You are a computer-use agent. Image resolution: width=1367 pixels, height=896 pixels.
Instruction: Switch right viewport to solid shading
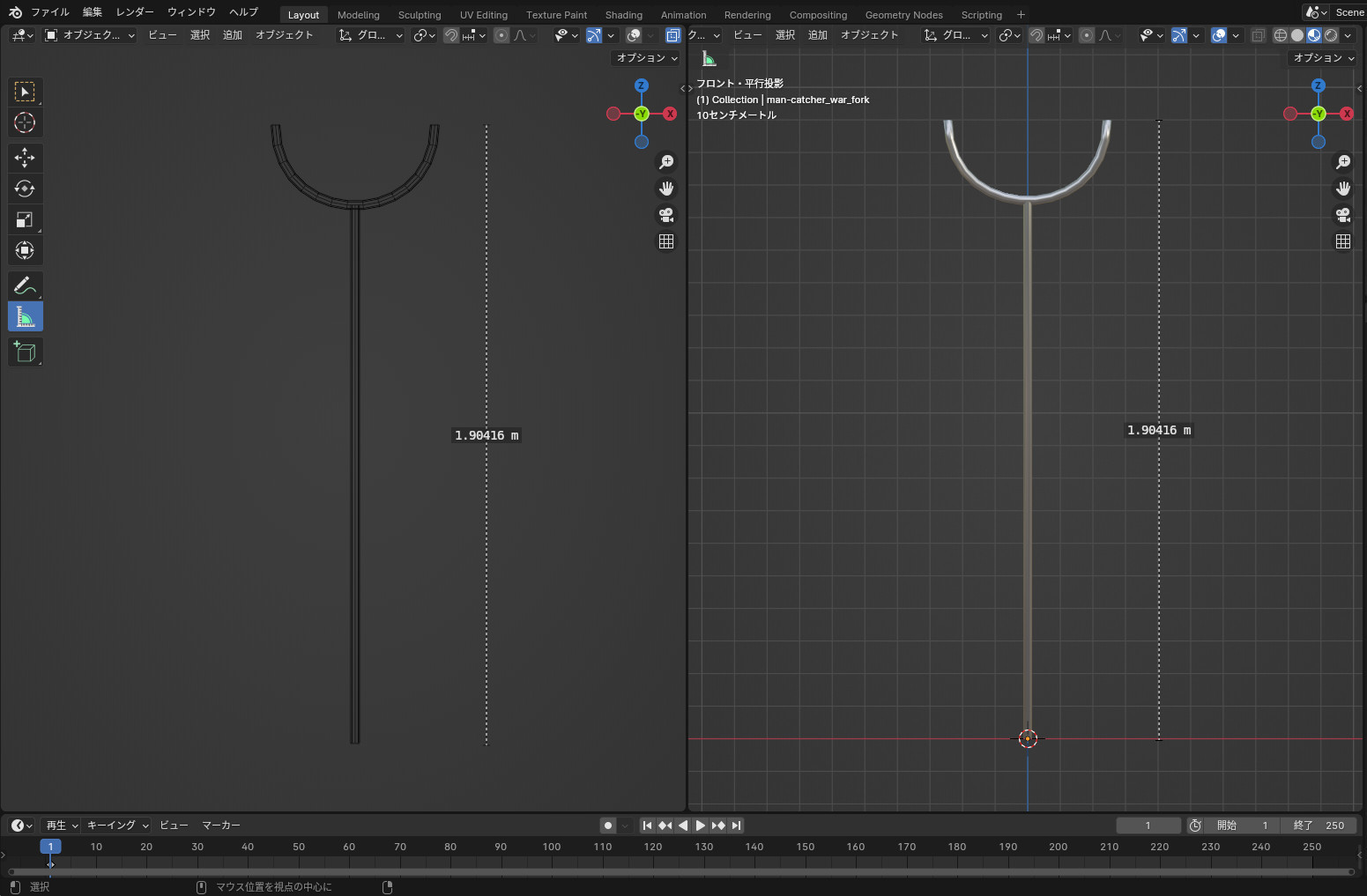pos(1297,35)
